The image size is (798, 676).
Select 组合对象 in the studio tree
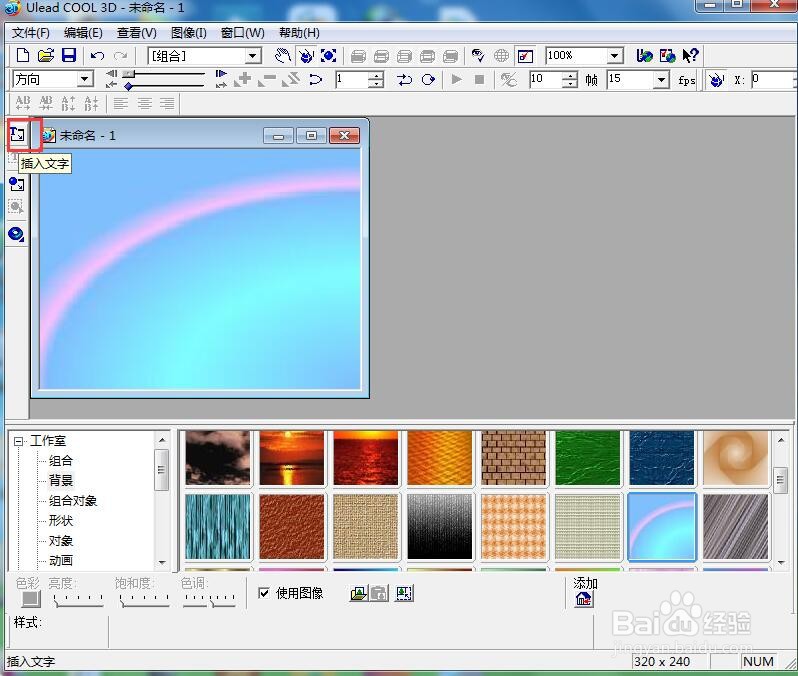click(x=73, y=501)
